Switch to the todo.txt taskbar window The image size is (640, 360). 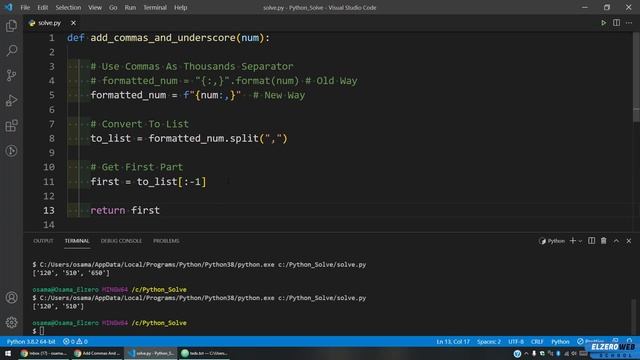tap(204, 353)
